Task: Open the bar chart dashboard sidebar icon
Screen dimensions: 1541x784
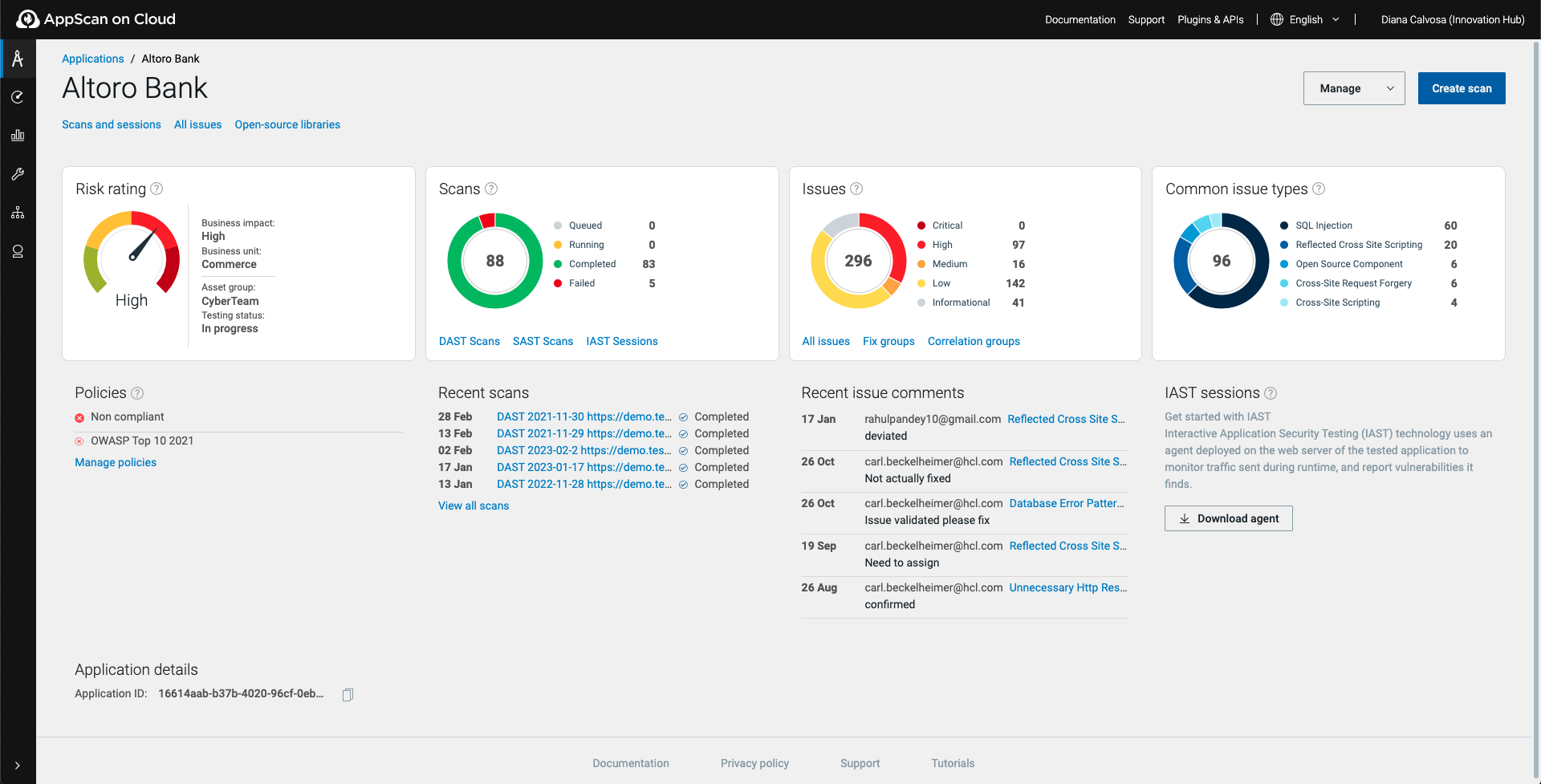Action: coord(18,136)
